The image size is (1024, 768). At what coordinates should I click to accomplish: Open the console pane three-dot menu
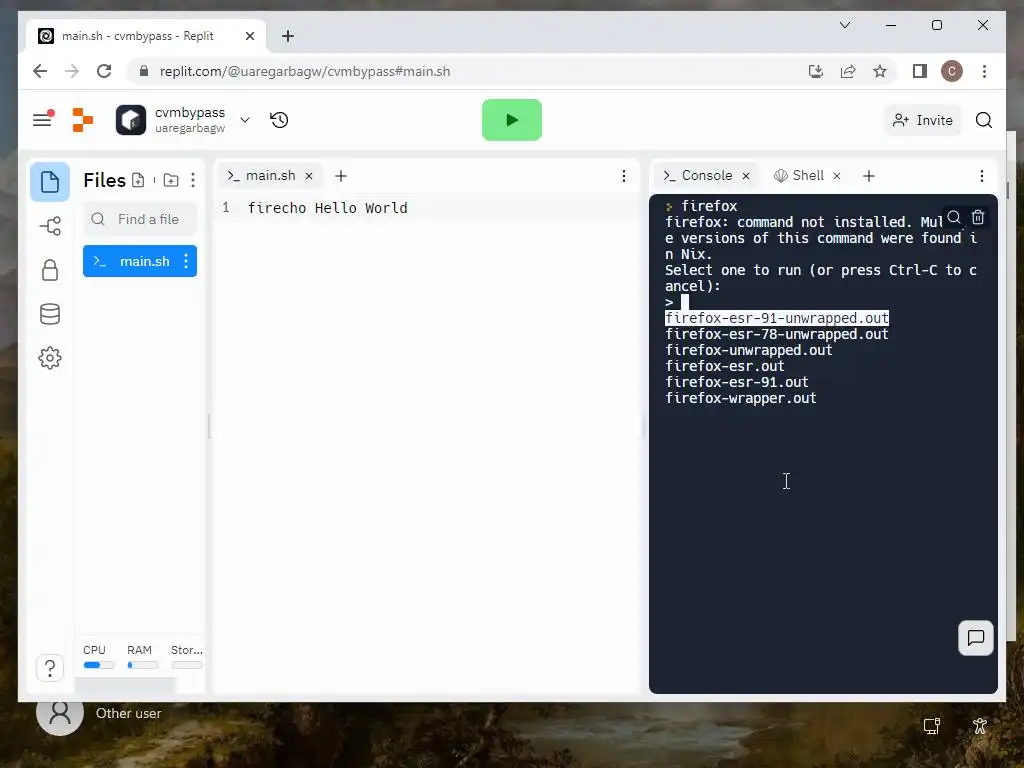coord(982,176)
